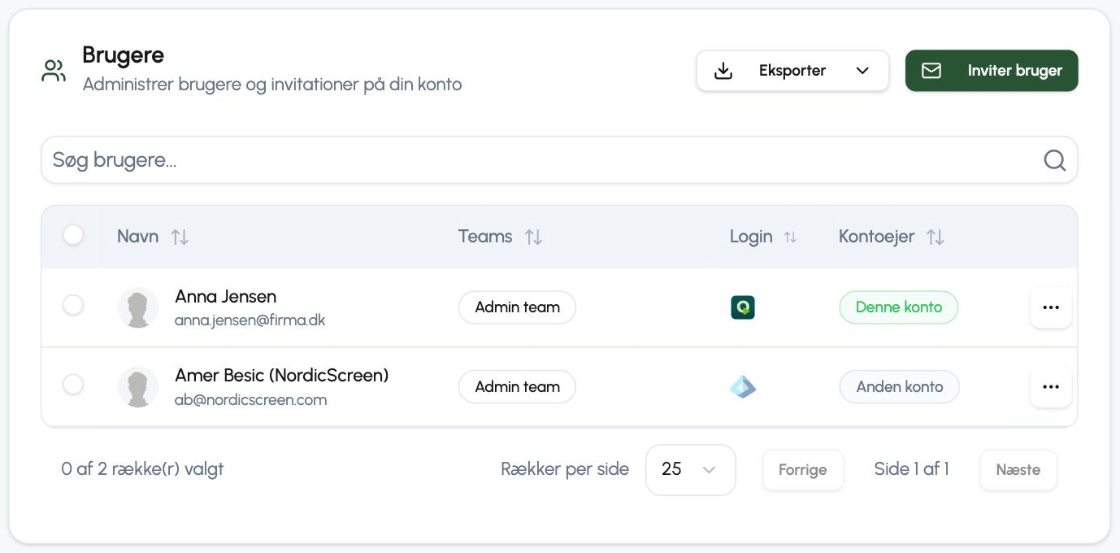Go to next page with Næste
Image resolution: width=1120 pixels, height=553 pixels.
click(1019, 470)
